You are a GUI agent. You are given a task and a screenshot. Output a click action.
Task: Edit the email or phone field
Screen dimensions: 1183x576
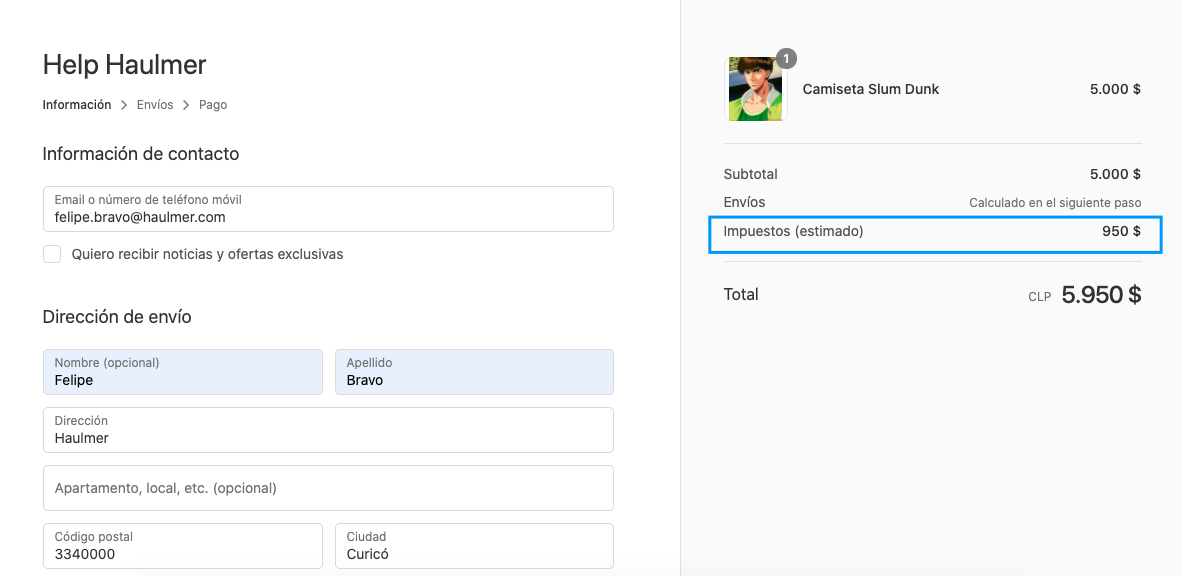click(x=328, y=209)
